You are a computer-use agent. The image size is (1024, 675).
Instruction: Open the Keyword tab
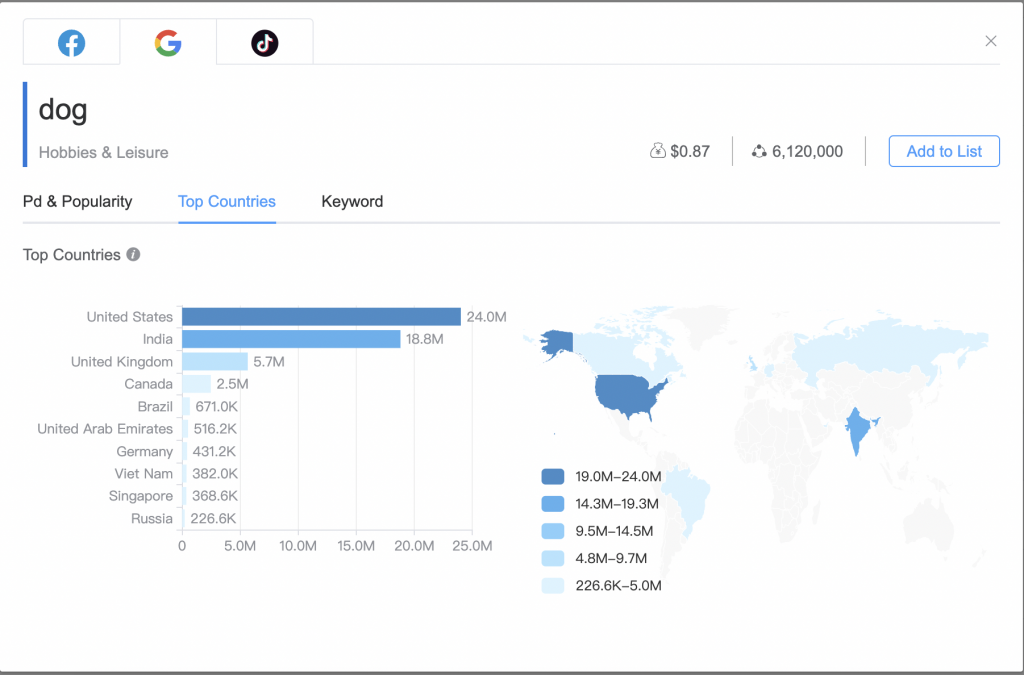coord(352,202)
